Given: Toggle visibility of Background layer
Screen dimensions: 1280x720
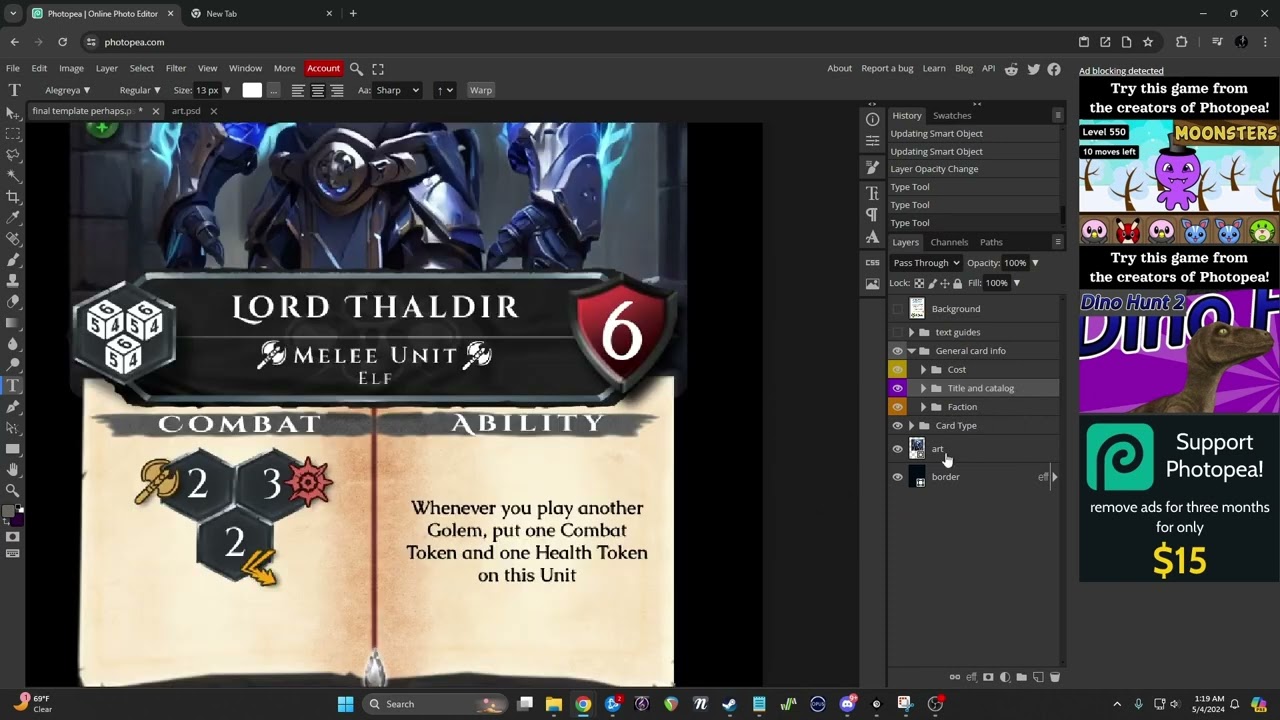Looking at the screenshot, I should 897,309.
